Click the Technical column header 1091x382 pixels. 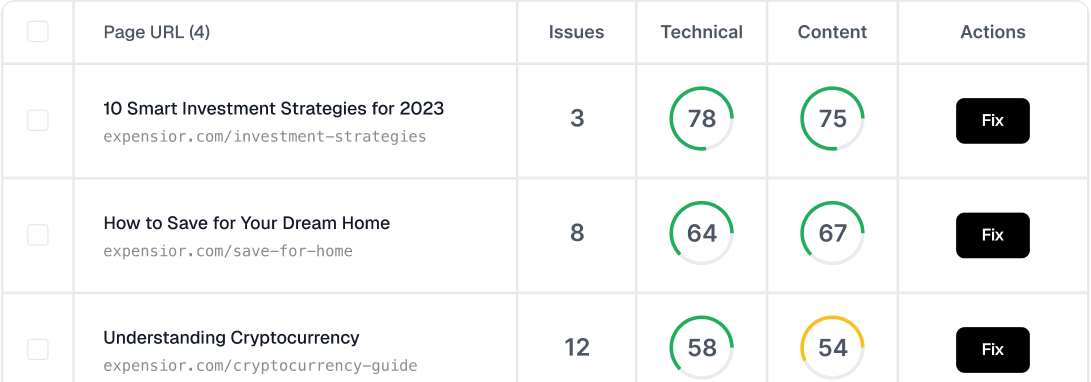701,32
